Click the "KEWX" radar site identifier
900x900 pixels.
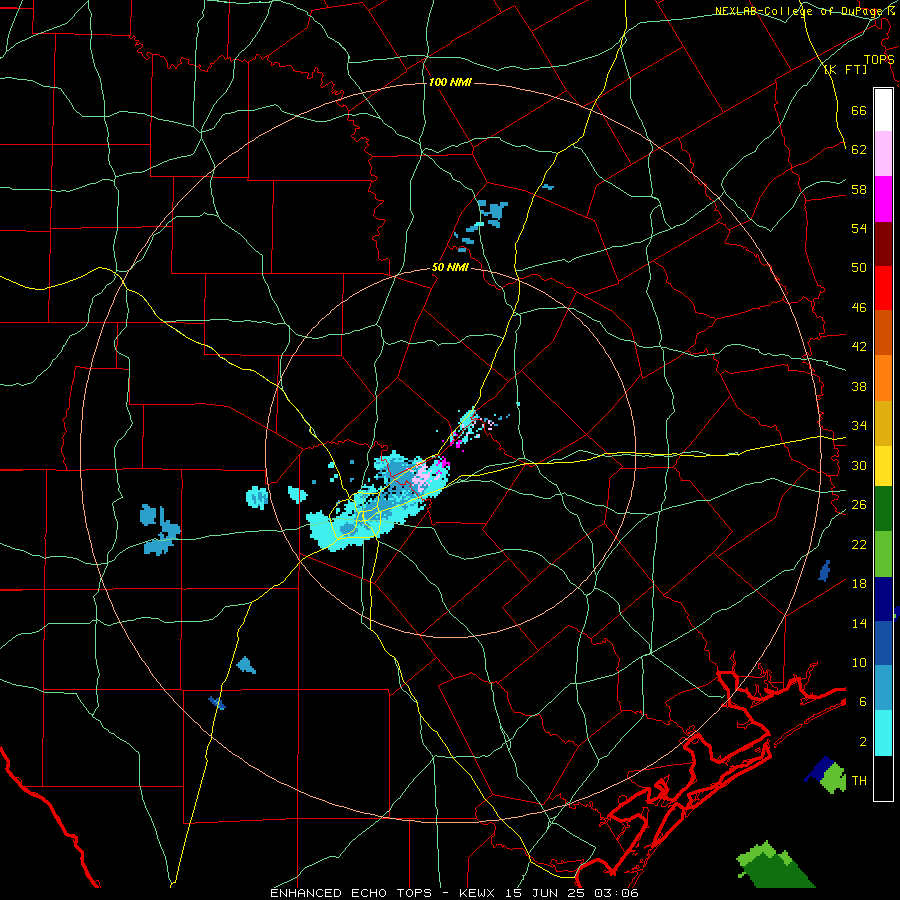(x=476, y=893)
